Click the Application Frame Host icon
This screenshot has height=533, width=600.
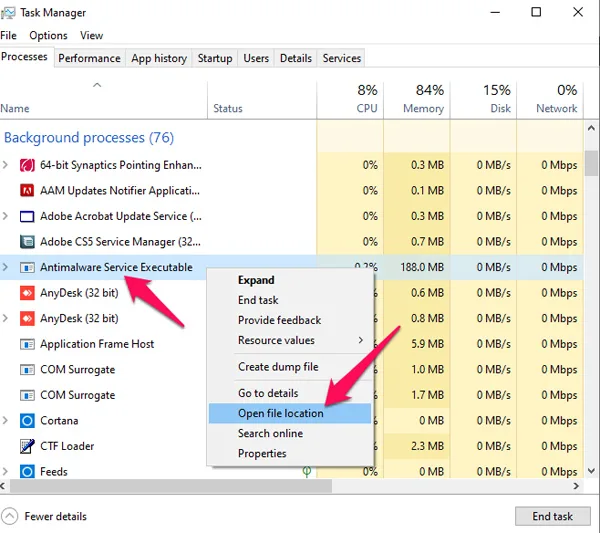click(27, 344)
